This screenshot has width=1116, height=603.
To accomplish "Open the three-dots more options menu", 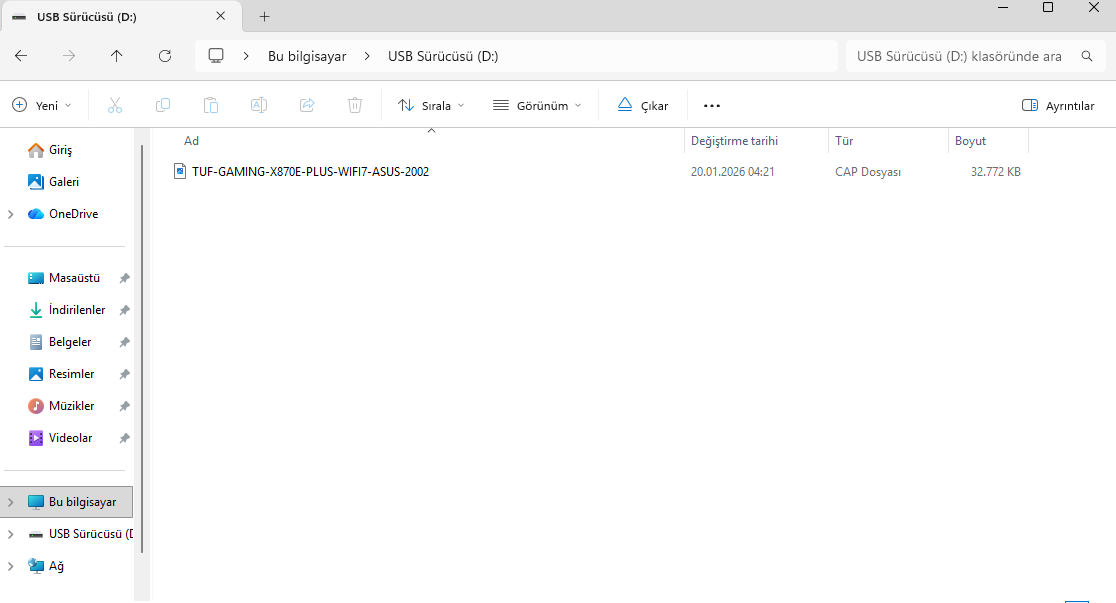I will click(x=712, y=105).
